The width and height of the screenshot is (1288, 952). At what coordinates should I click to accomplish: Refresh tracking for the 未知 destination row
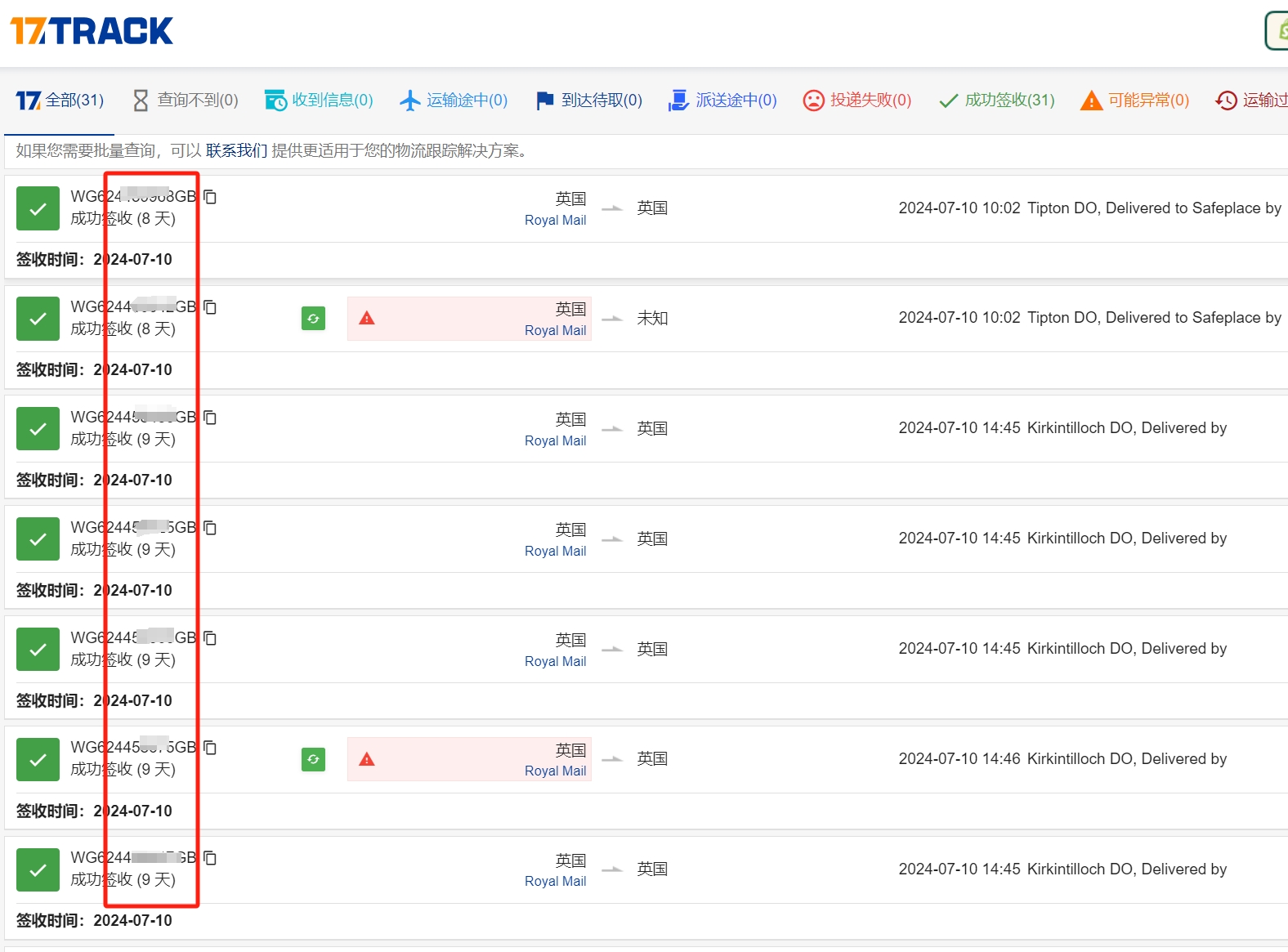tap(313, 319)
